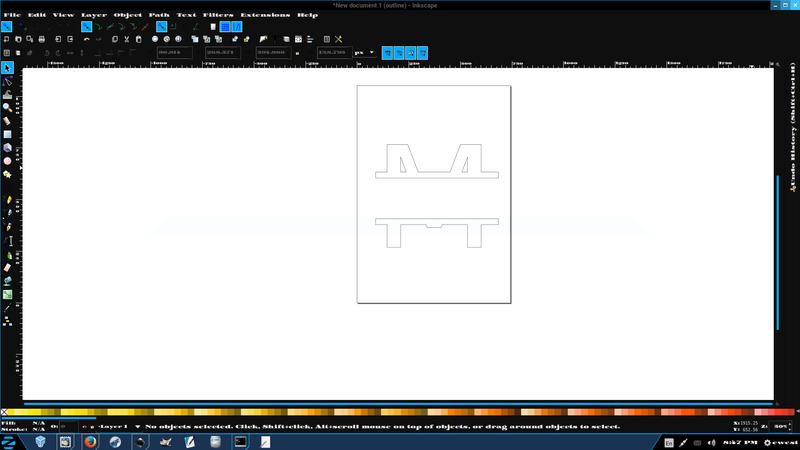Open the Path menu
The height and width of the screenshot is (450, 800).
point(159,15)
